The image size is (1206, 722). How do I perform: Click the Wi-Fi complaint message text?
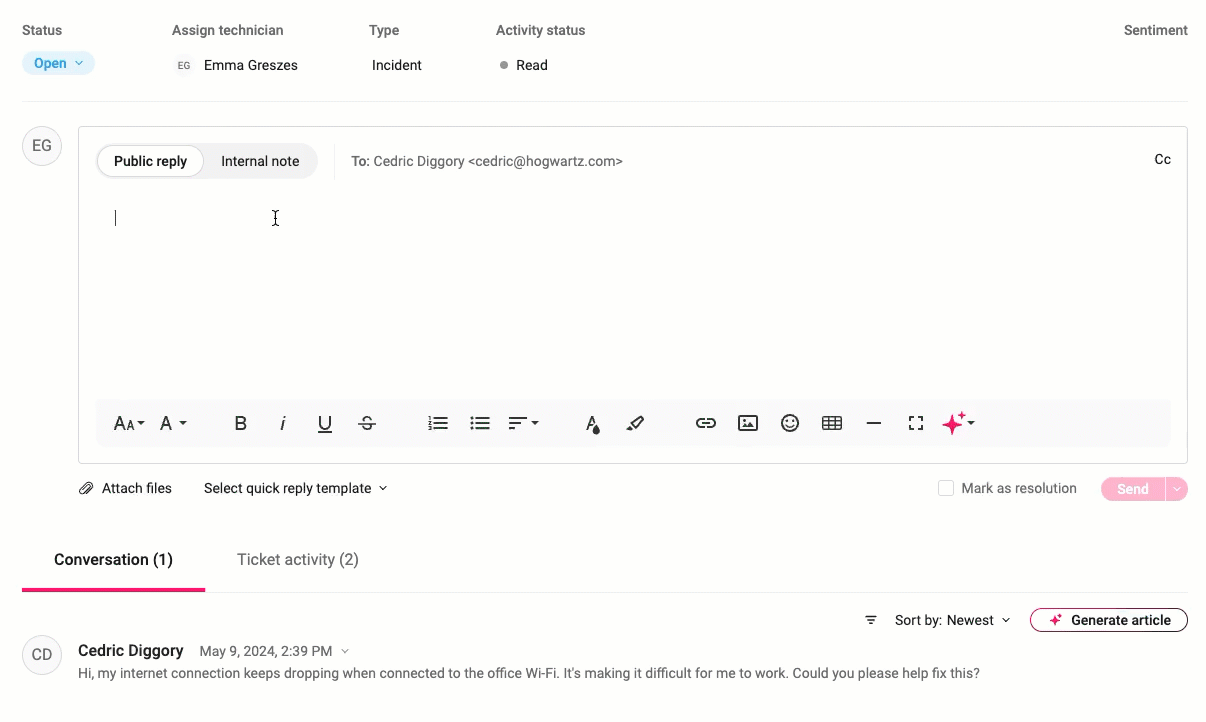tap(529, 674)
